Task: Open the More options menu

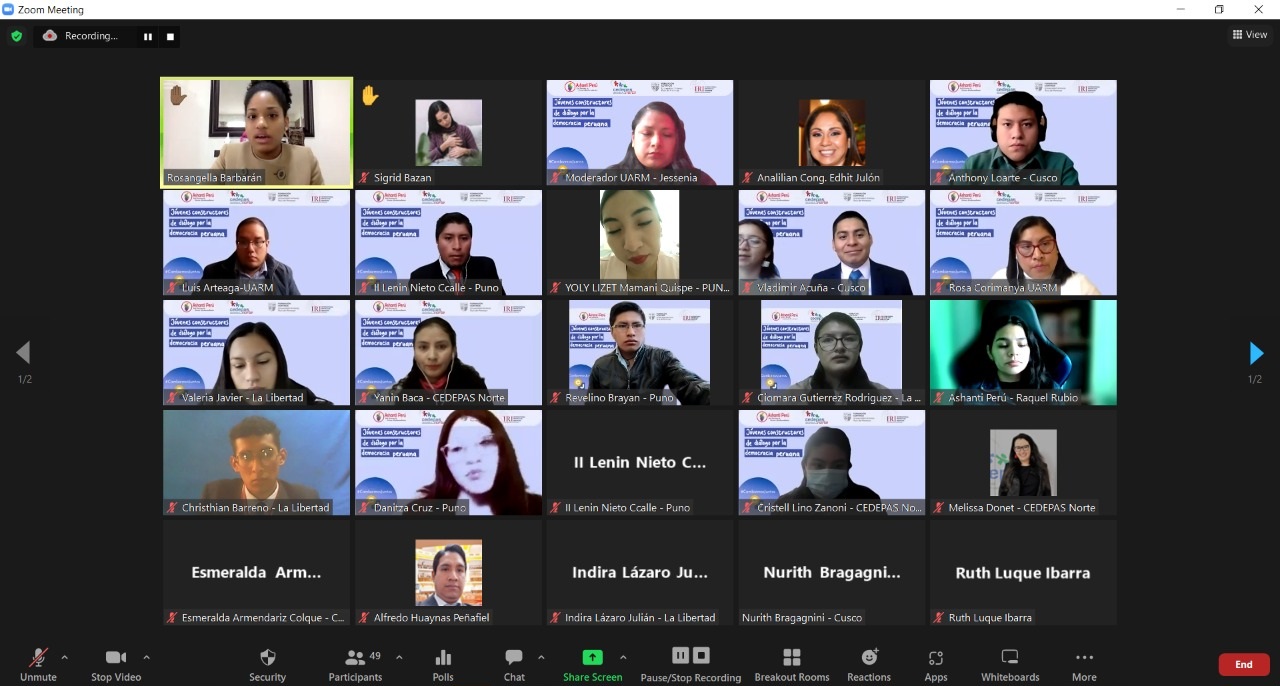Action: (x=1084, y=665)
